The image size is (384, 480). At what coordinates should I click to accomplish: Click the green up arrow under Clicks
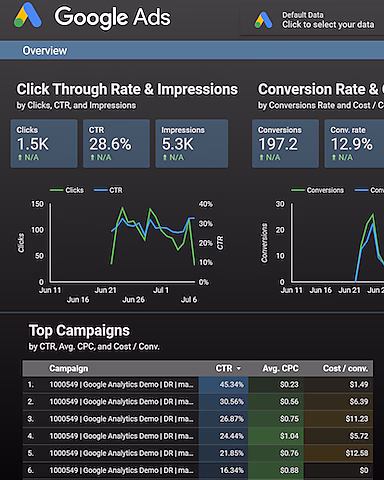(20, 157)
